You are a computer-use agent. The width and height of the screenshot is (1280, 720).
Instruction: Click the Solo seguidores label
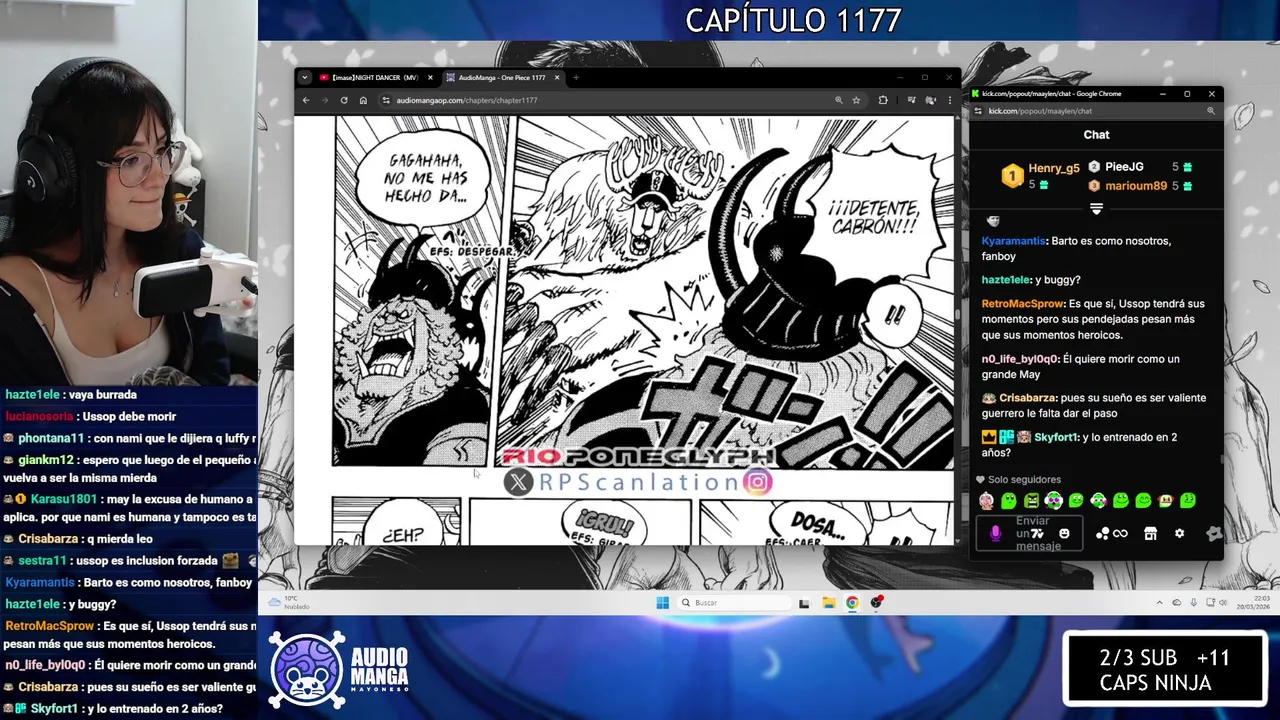click(1024, 480)
